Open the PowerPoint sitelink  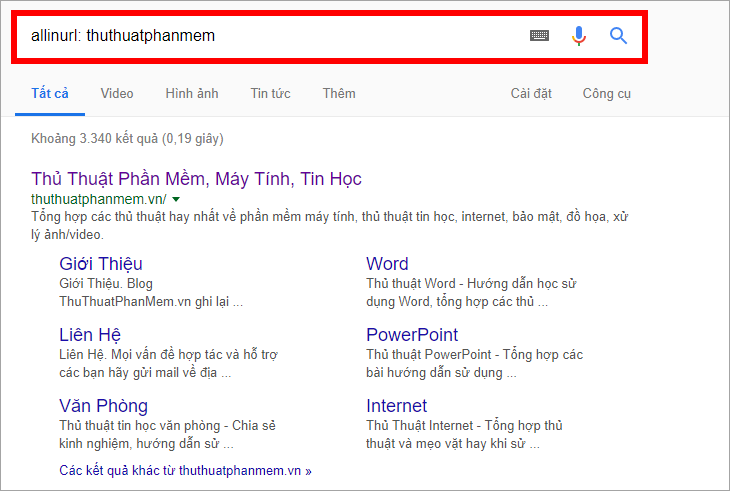pos(412,335)
